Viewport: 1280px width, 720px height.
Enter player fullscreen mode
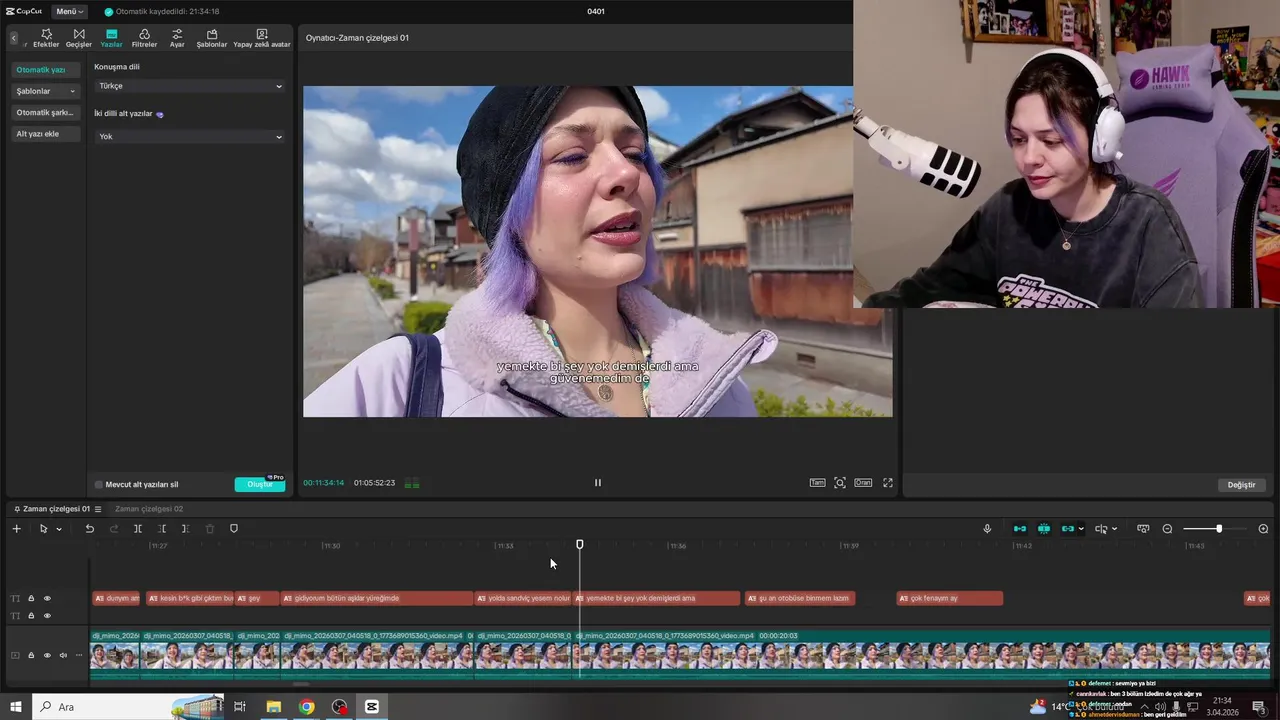pyautogui.click(x=887, y=483)
